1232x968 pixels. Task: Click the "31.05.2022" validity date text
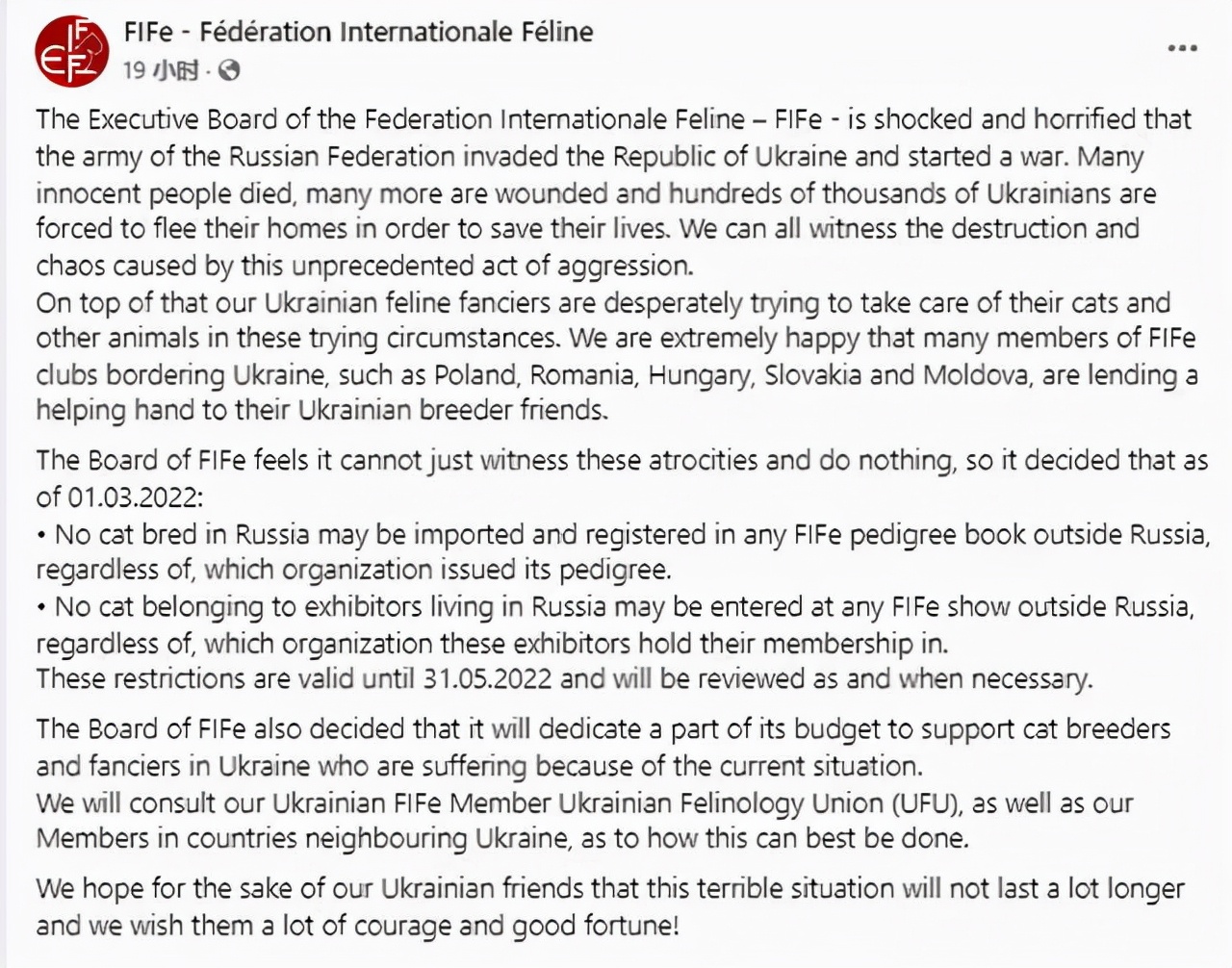[x=487, y=678]
